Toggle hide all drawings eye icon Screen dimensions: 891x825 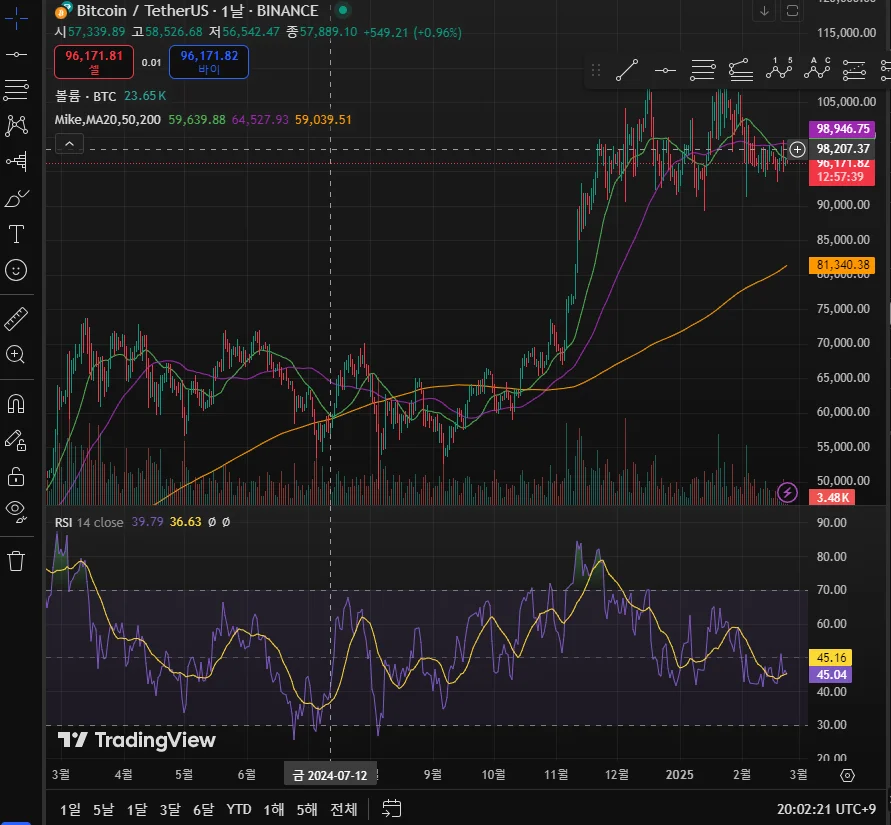tap(16, 512)
